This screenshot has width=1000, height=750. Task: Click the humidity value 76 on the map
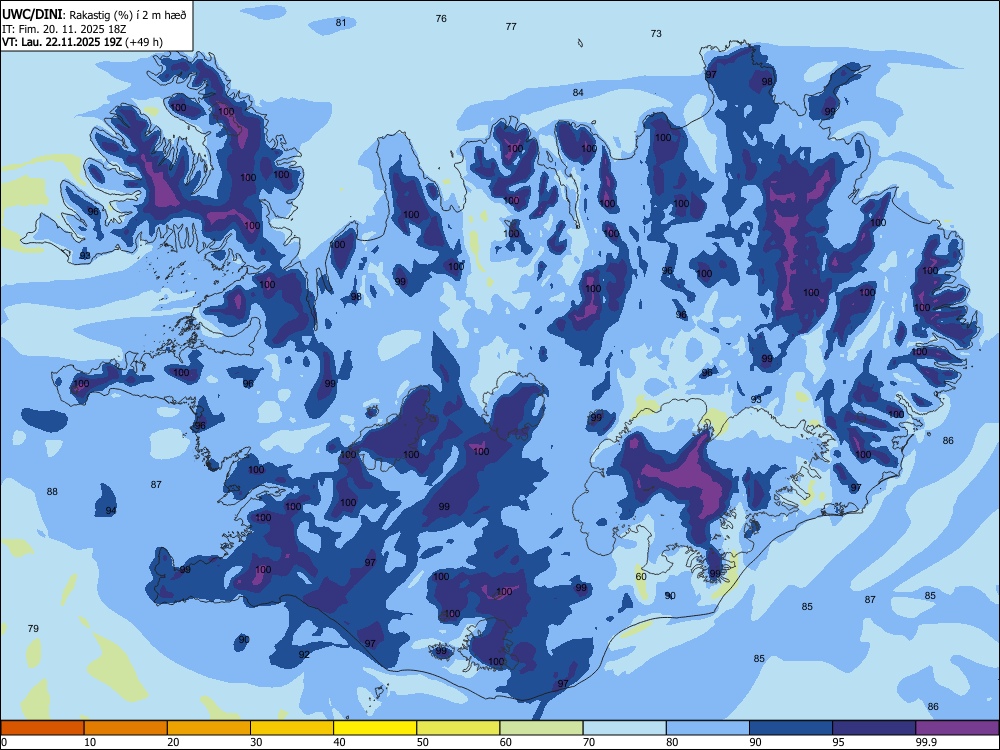pos(441,18)
